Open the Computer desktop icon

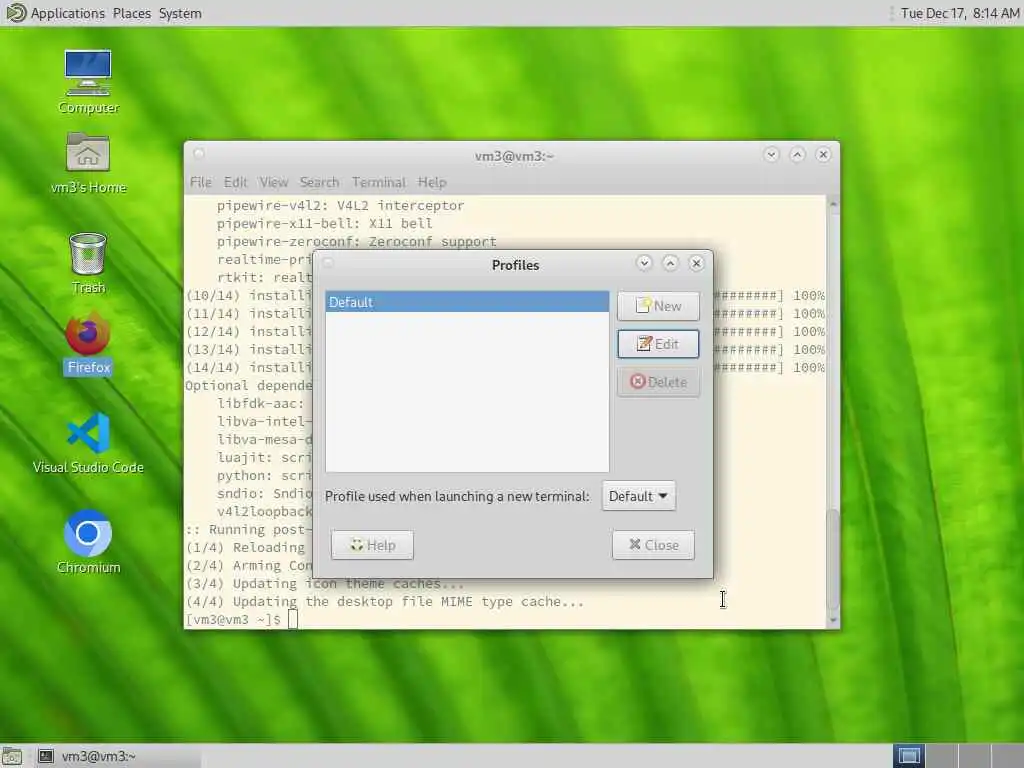point(88,82)
